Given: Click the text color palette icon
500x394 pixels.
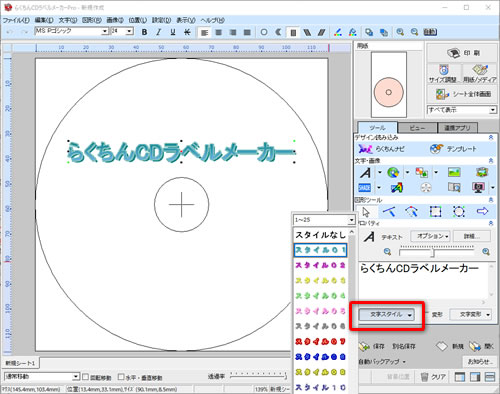Looking at the screenshot, I should (x=338, y=32).
